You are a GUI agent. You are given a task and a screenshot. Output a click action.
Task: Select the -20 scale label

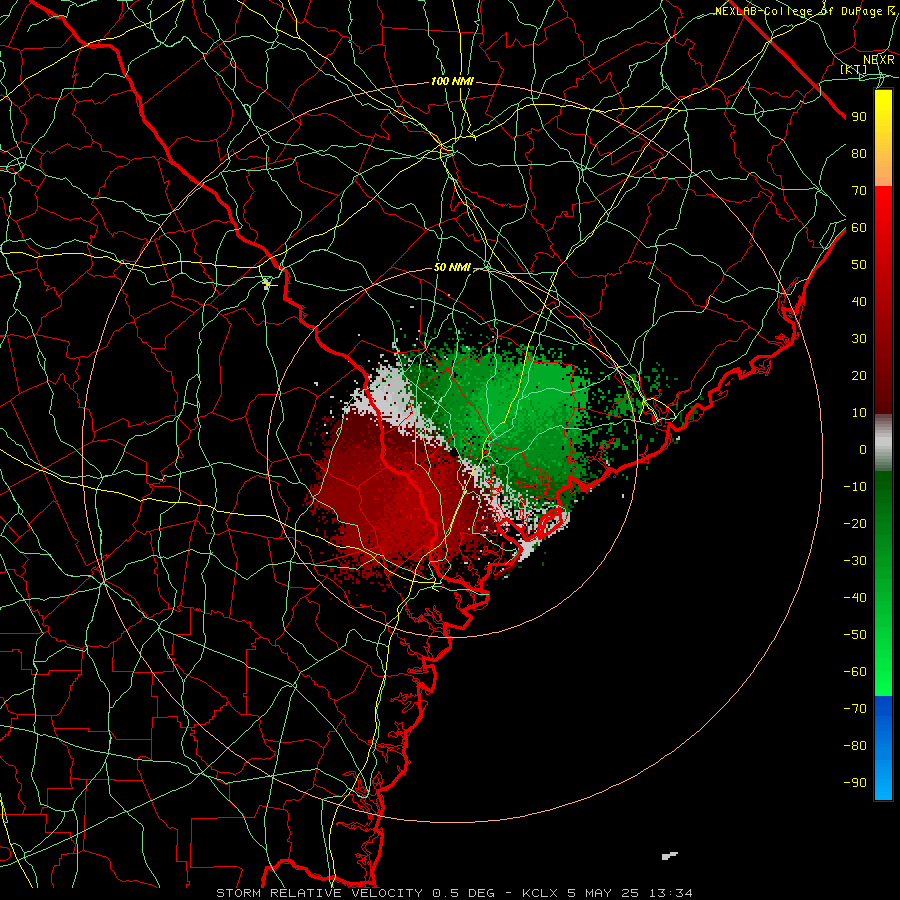[855, 523]
